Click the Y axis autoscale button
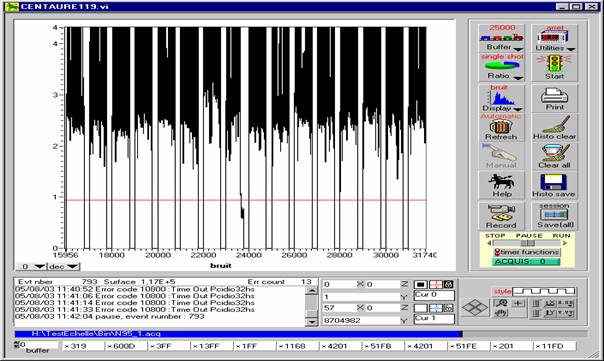 [x=550, y=313]
